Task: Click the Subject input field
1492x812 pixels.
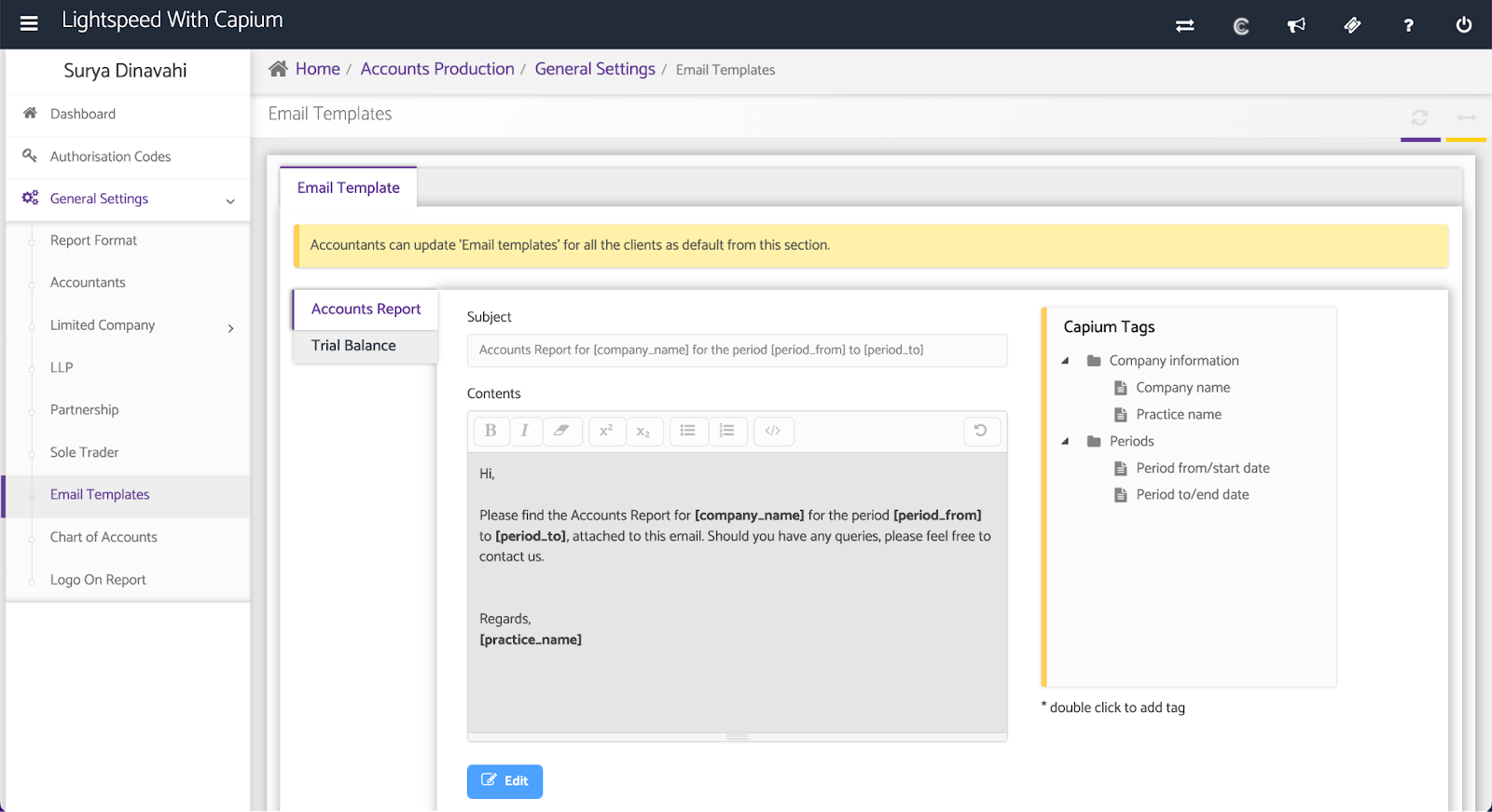Action: [x=737, y=351]
